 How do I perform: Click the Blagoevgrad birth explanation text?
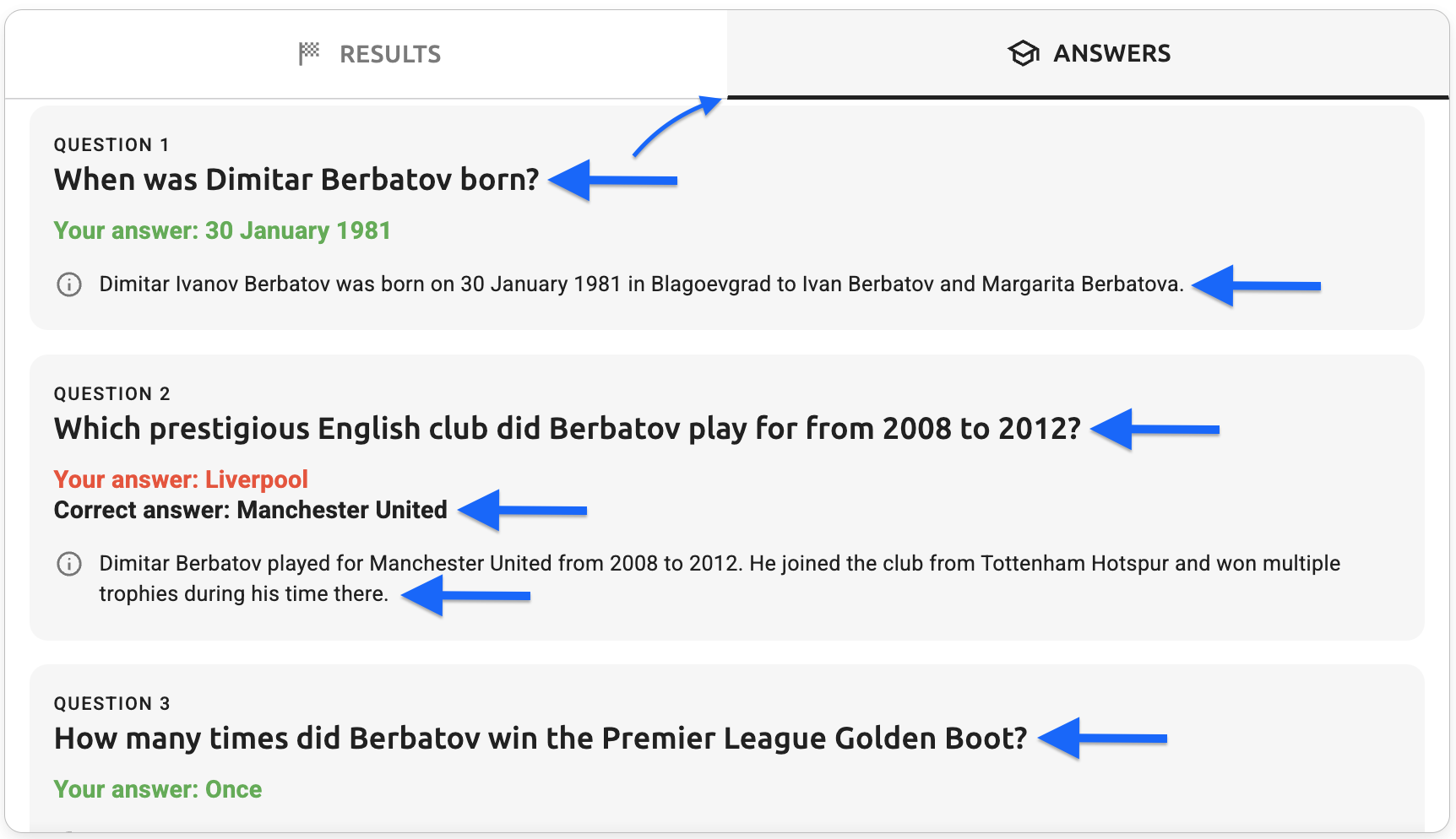click(x=641, y=284)
